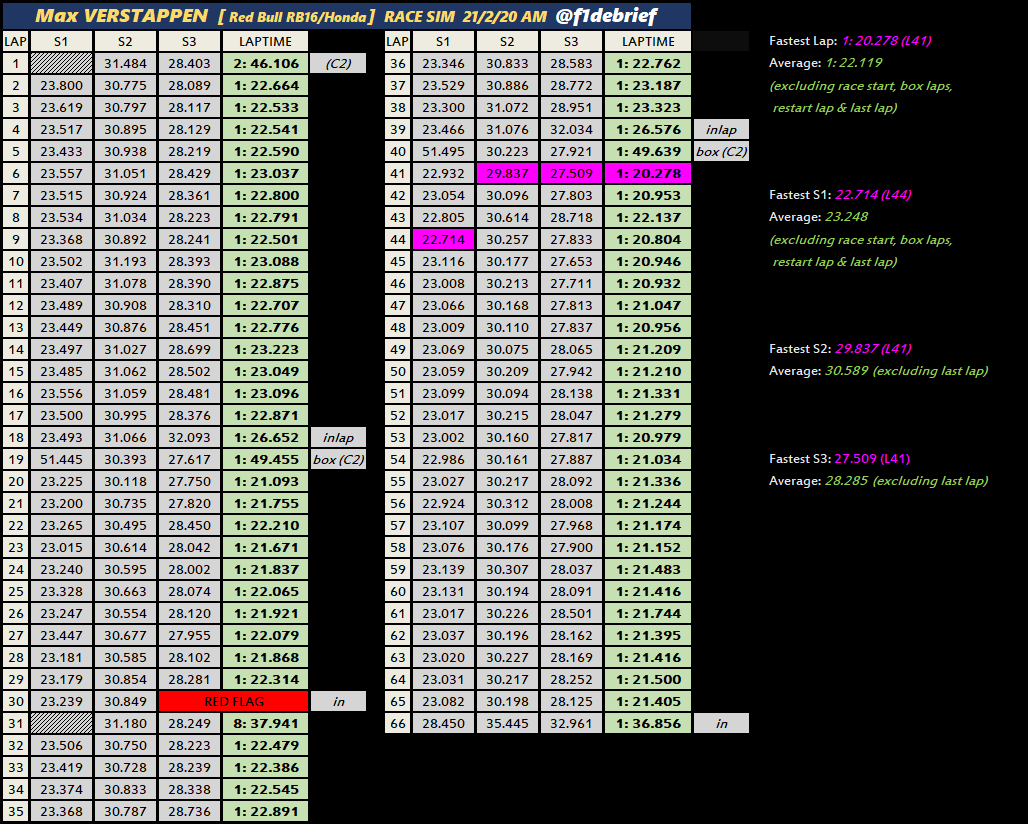The height and width of the screenshot is (824, 1028).
Task: Select S3 Average 28.285 text
Action: (x=906, y=481)
